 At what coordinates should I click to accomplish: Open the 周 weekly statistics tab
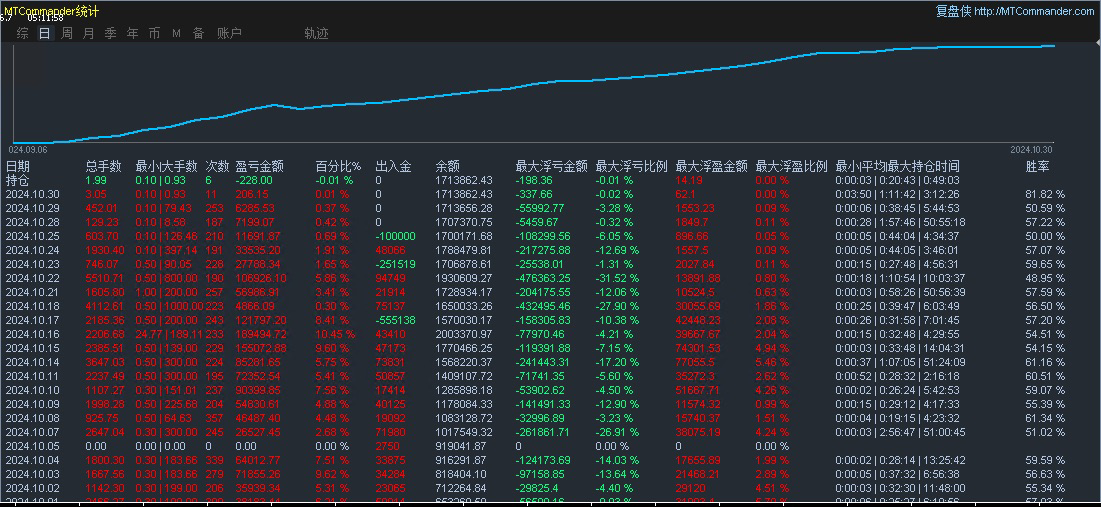click(x=67, y=33)
